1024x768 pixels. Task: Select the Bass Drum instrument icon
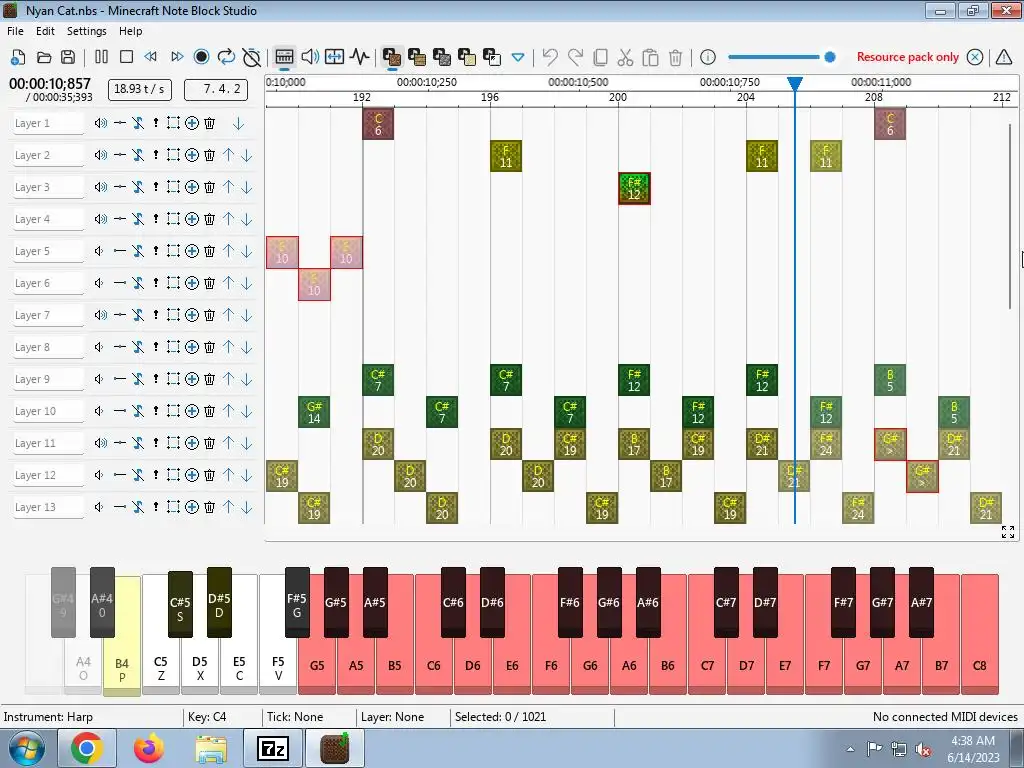tap(441, 57)
